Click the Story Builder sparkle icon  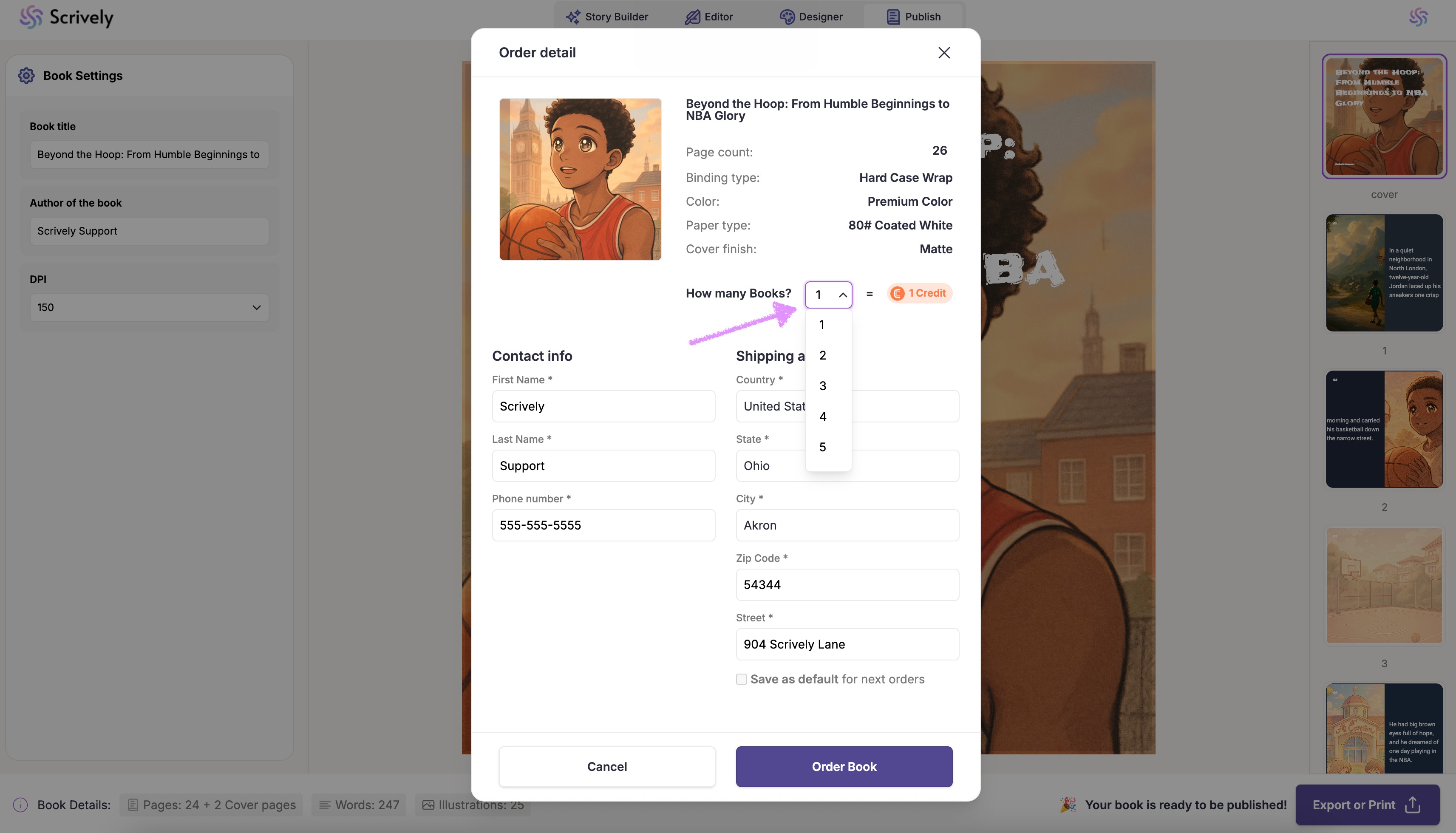573,17
